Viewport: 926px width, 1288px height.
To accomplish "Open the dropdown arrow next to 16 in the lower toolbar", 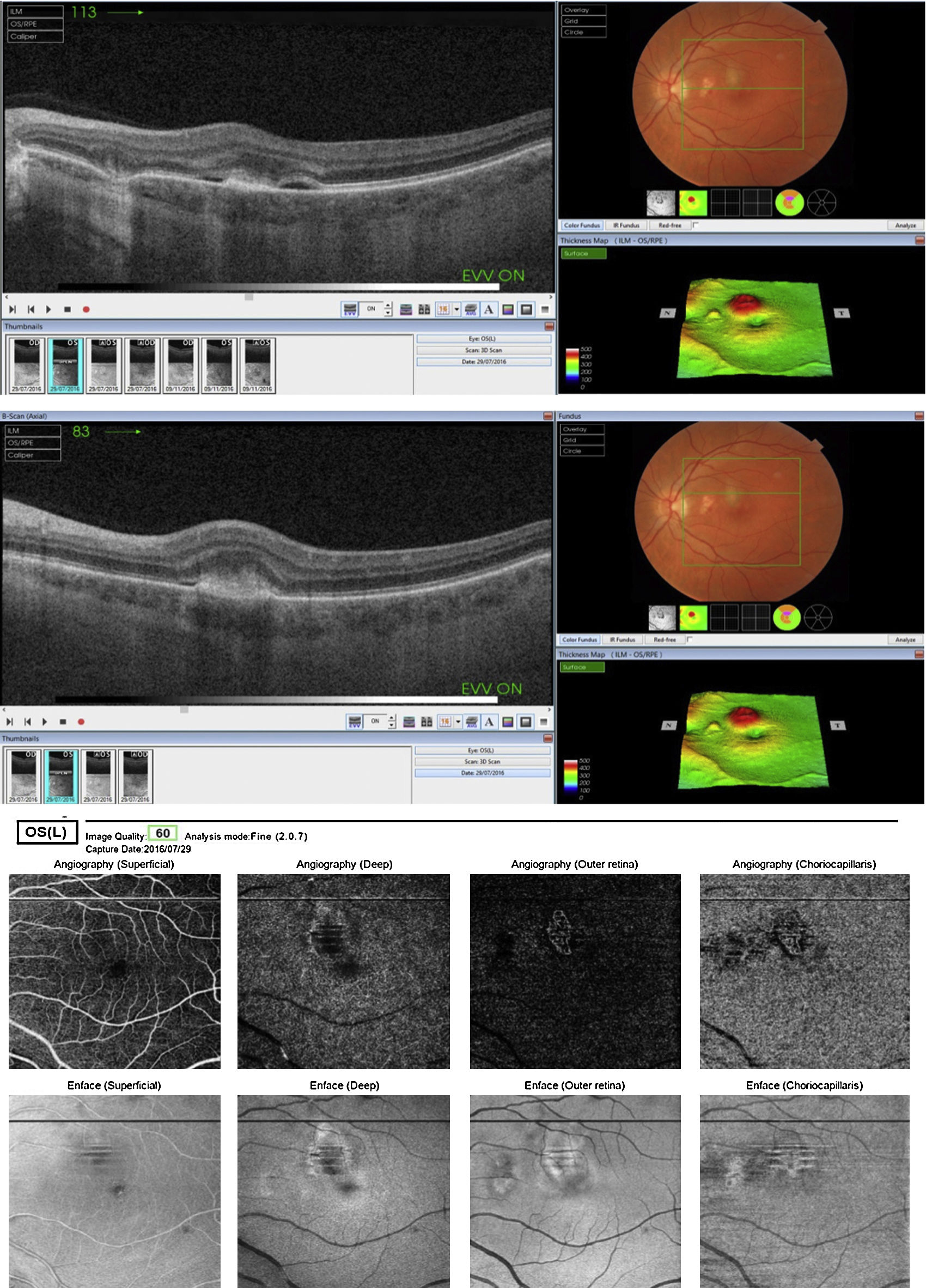I will (459, 722).
